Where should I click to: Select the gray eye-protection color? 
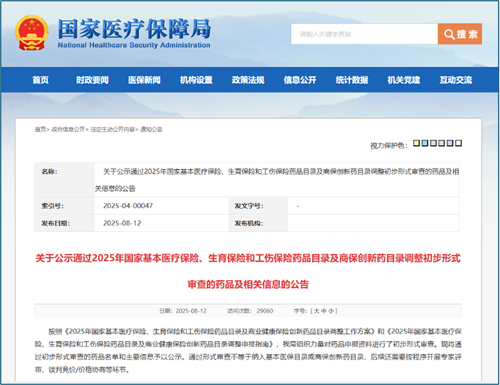pos(433,143)
